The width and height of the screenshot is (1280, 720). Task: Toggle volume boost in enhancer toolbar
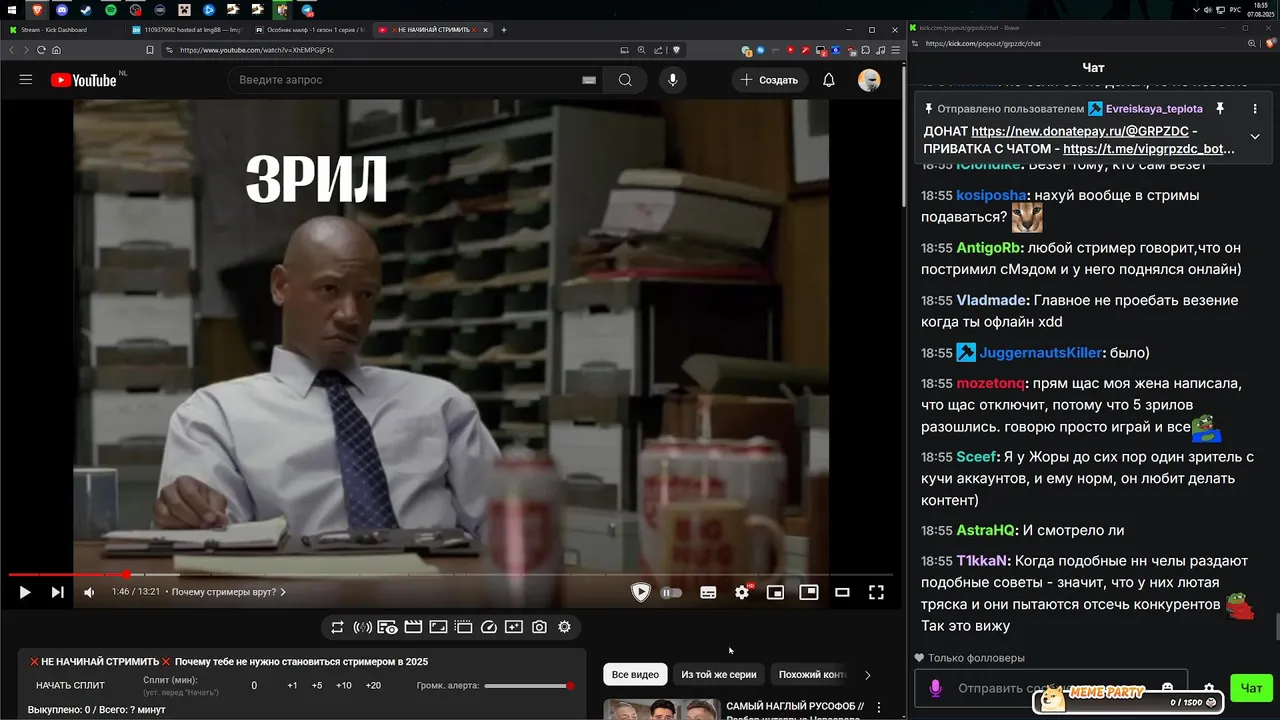click(362, 627)
